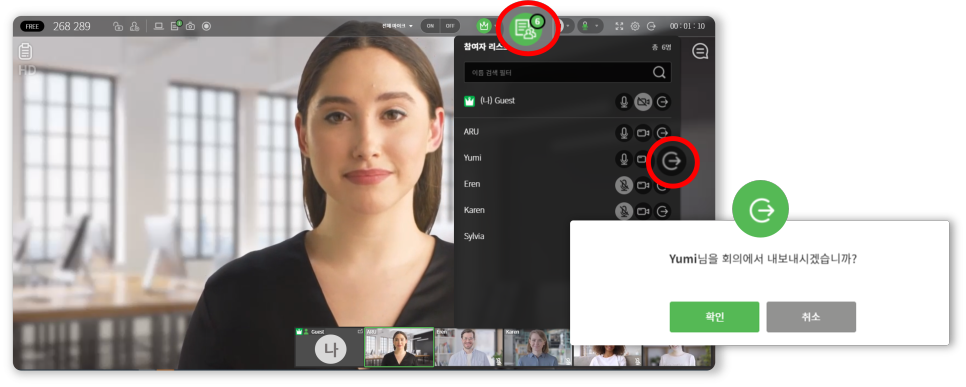Mute Yumi's microphone
Screen dimensions: 966x387
pos(624,158)
